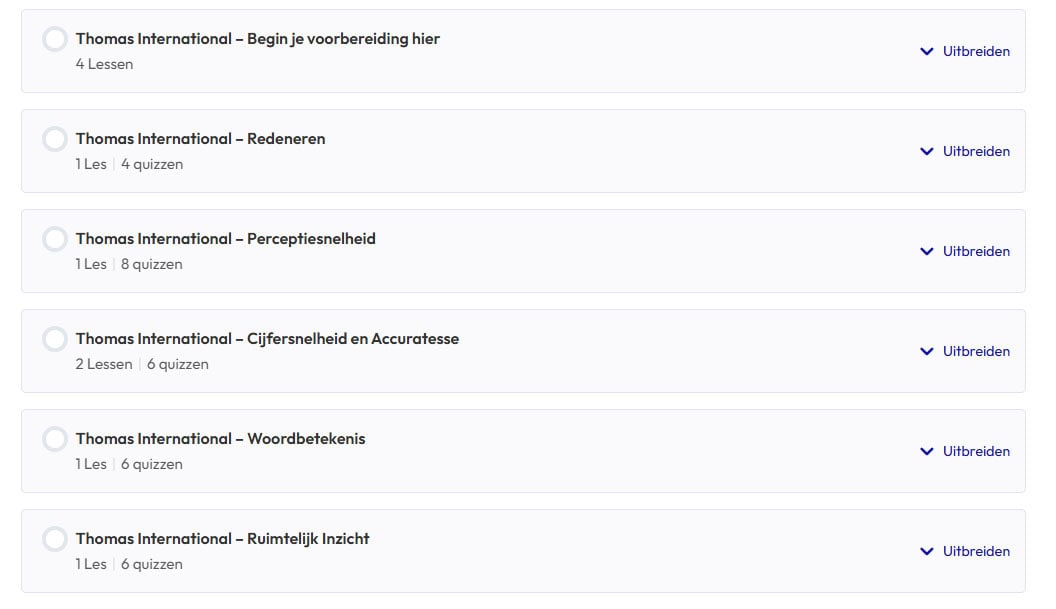Open the Thomas International – Redeneren title

pyautogui.click(x=200, y=139)
